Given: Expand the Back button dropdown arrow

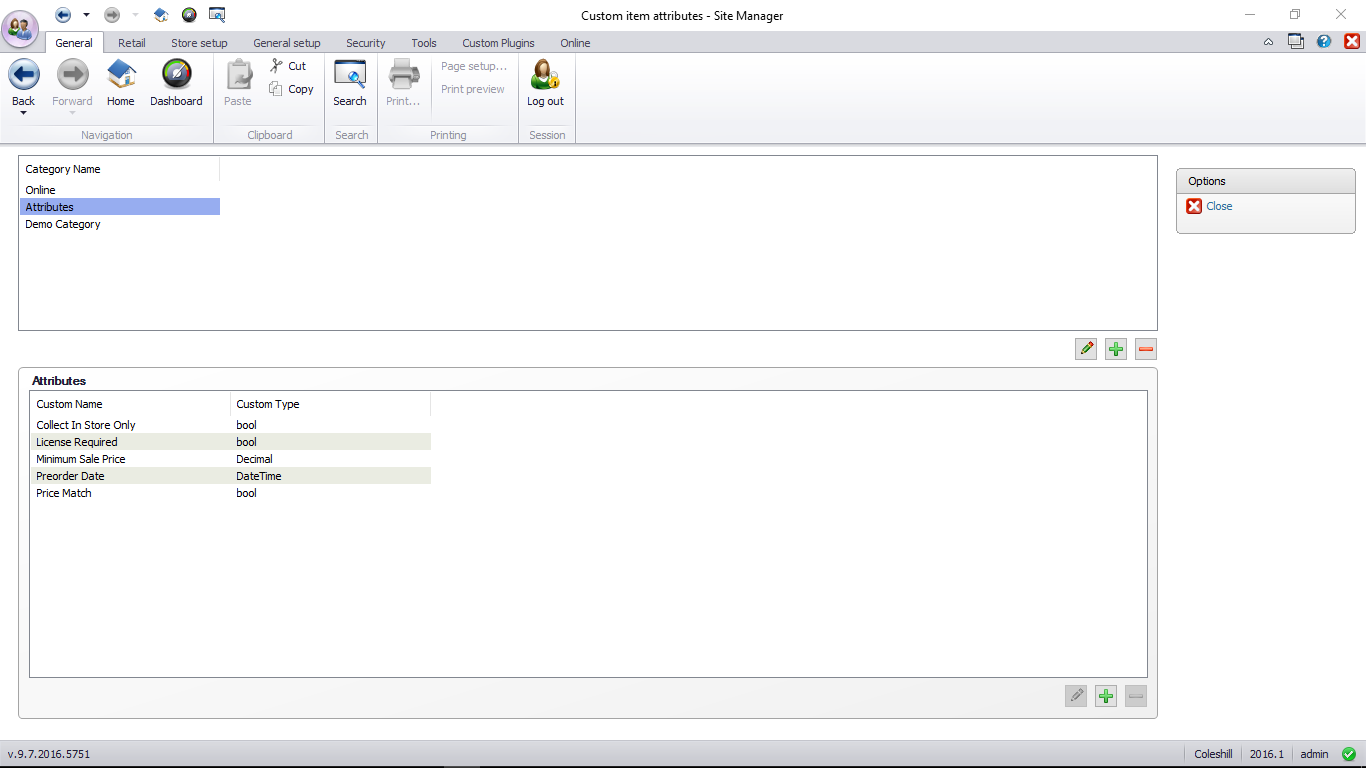Looking at the screenshot, I should point(23,113).
